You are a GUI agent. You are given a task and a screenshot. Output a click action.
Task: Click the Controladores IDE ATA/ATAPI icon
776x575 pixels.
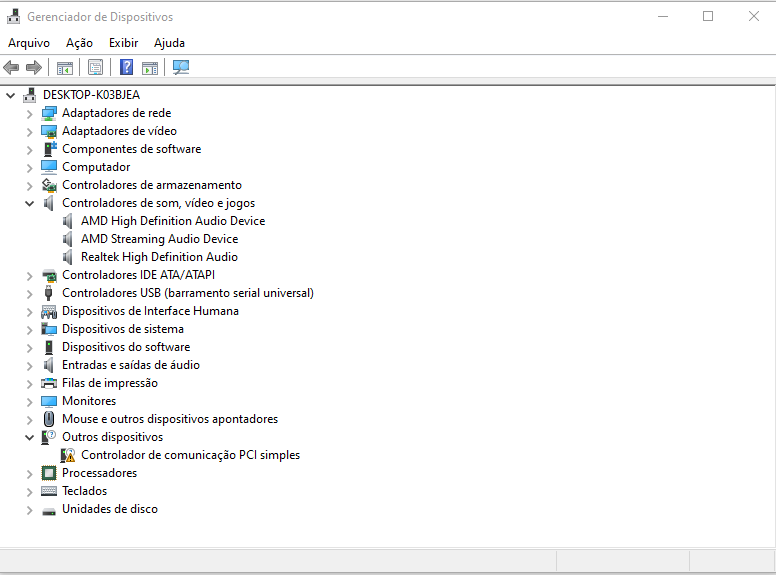click(x=49, y=275)
